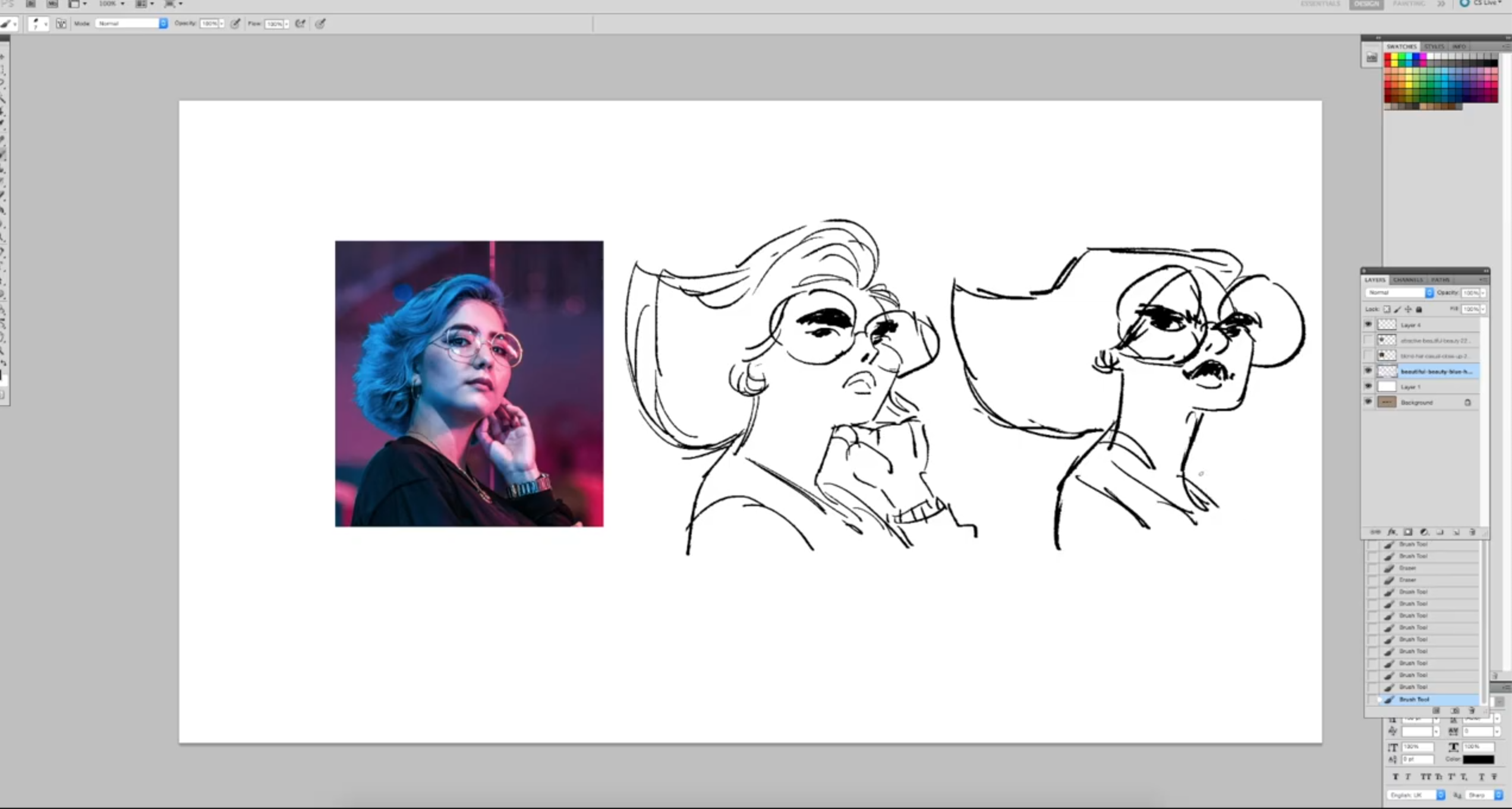1512x809 pixels.
Task: Show the hidden blond-hair layer
Action: coord(1368,356)
